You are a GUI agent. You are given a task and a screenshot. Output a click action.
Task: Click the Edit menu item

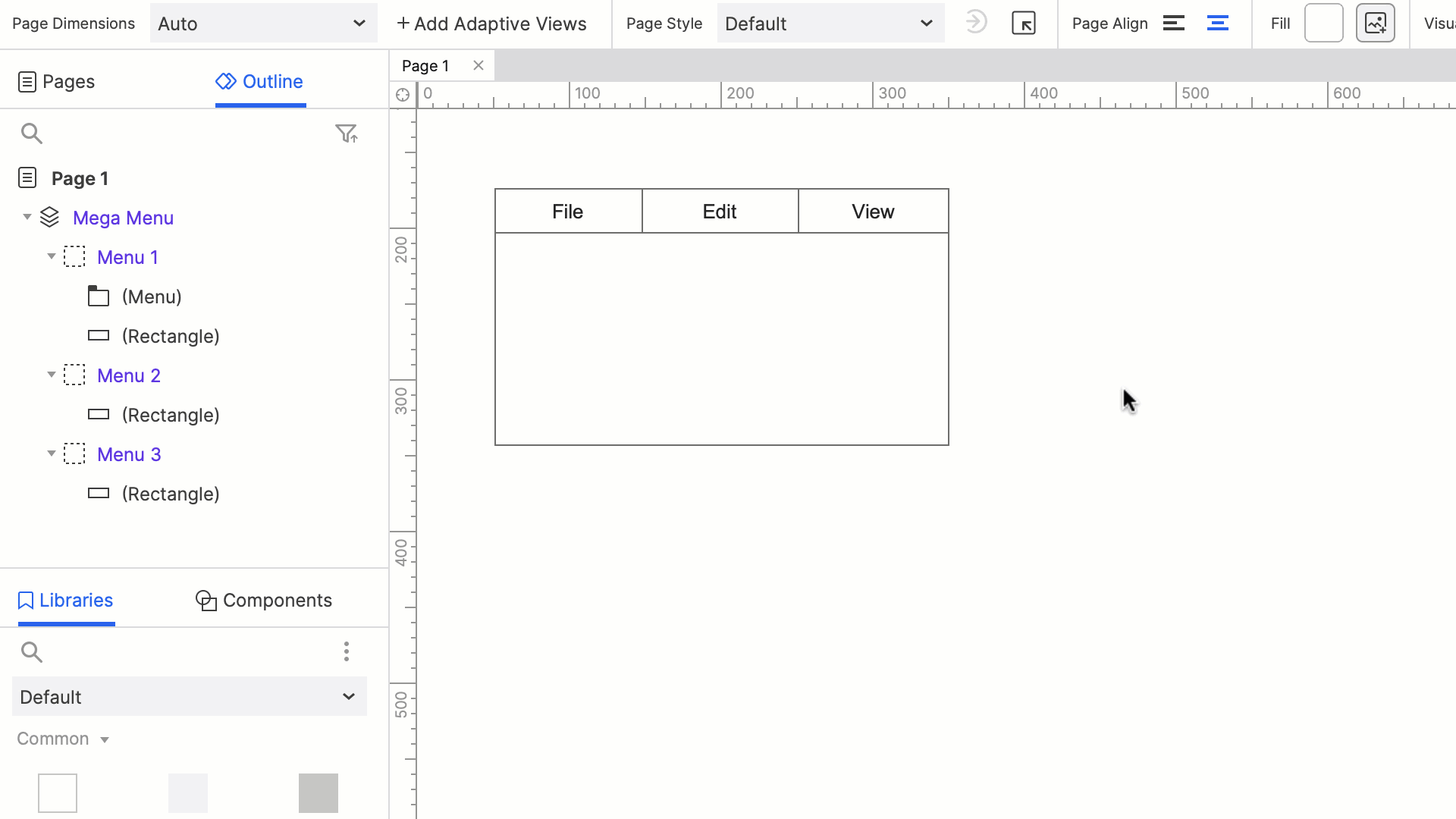[719, 211]
